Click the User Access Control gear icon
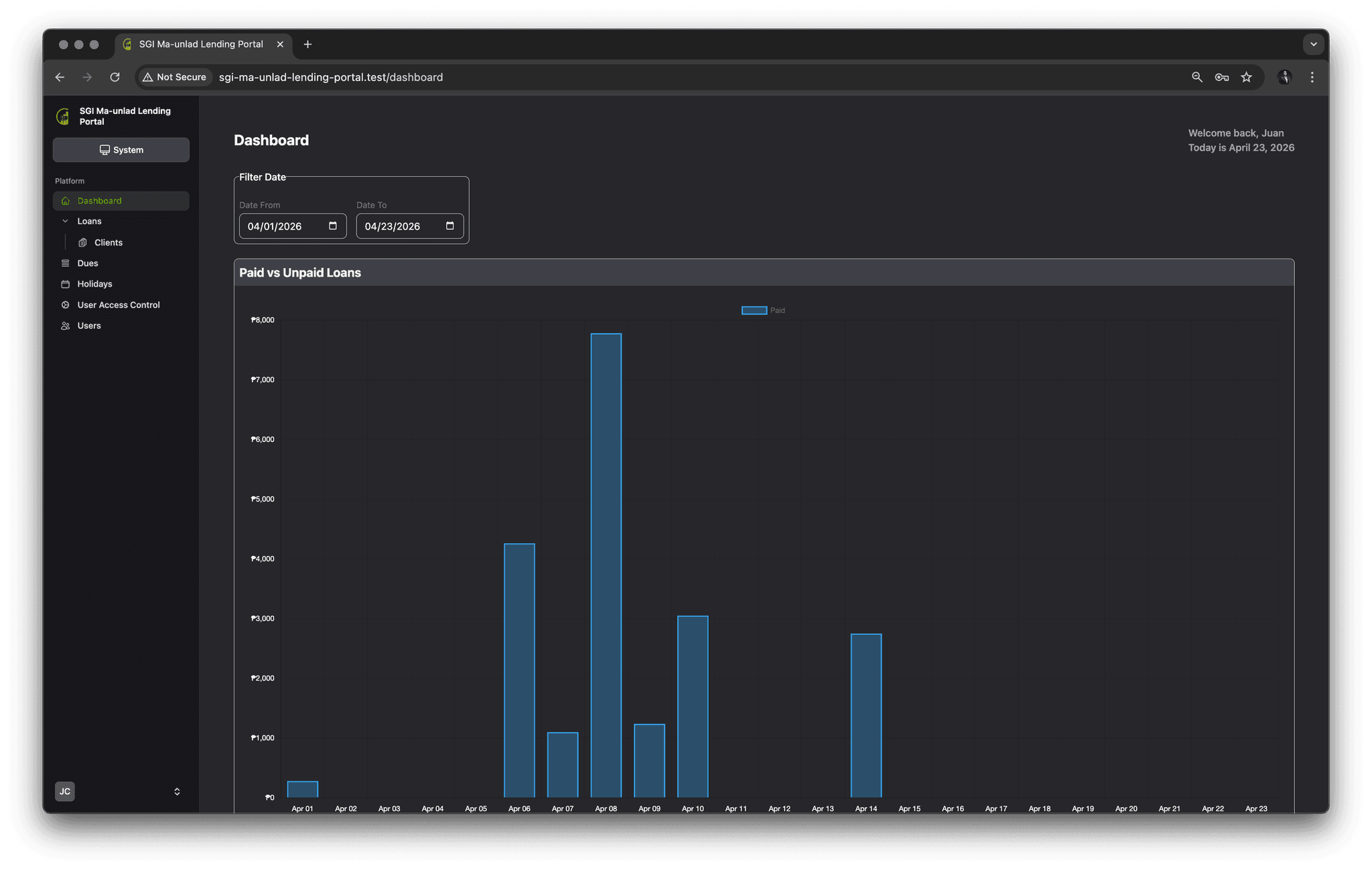Screen dimensions: 1372x870 [x=65, y=305]
